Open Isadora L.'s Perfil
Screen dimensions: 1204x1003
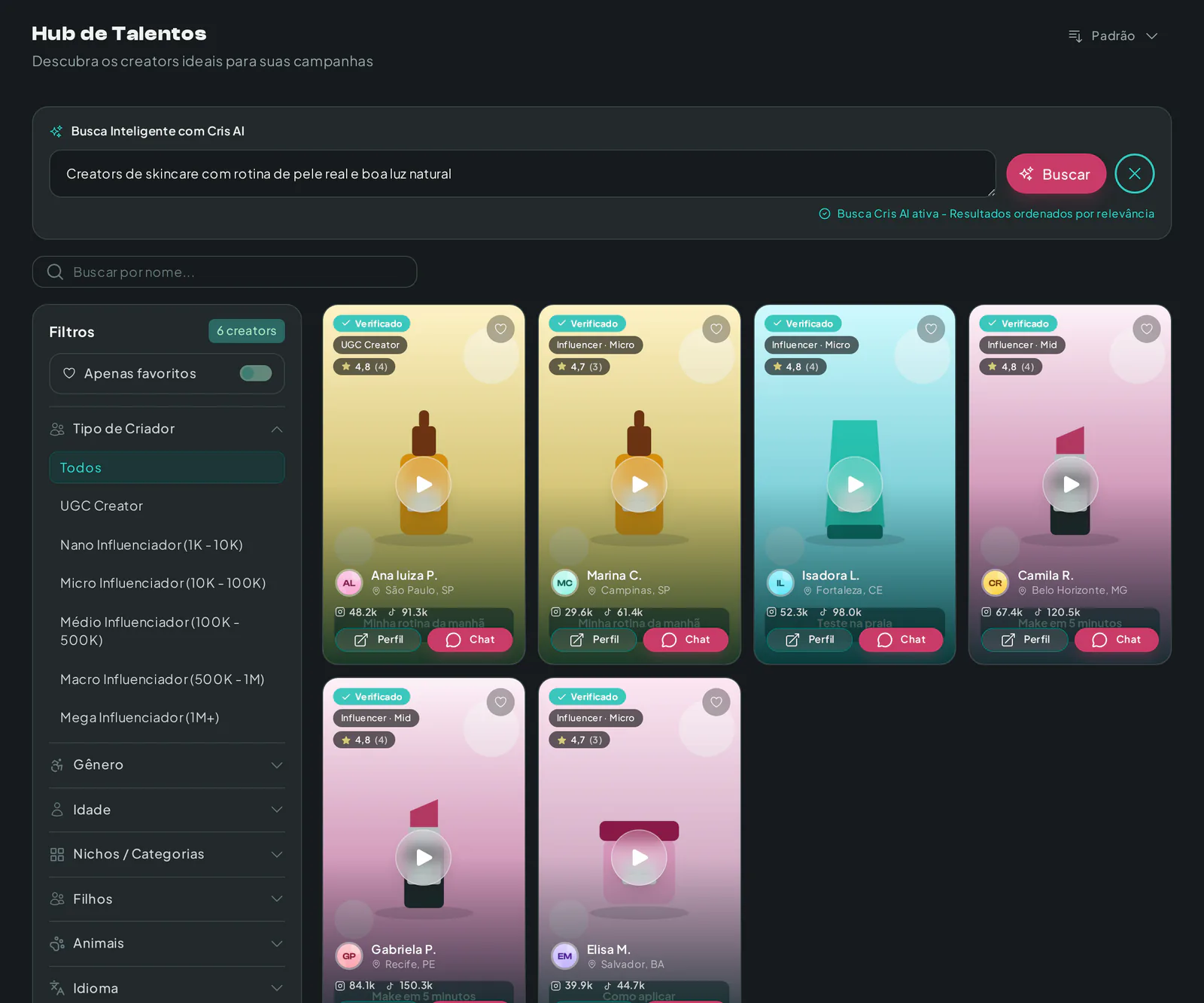point(809,640)
